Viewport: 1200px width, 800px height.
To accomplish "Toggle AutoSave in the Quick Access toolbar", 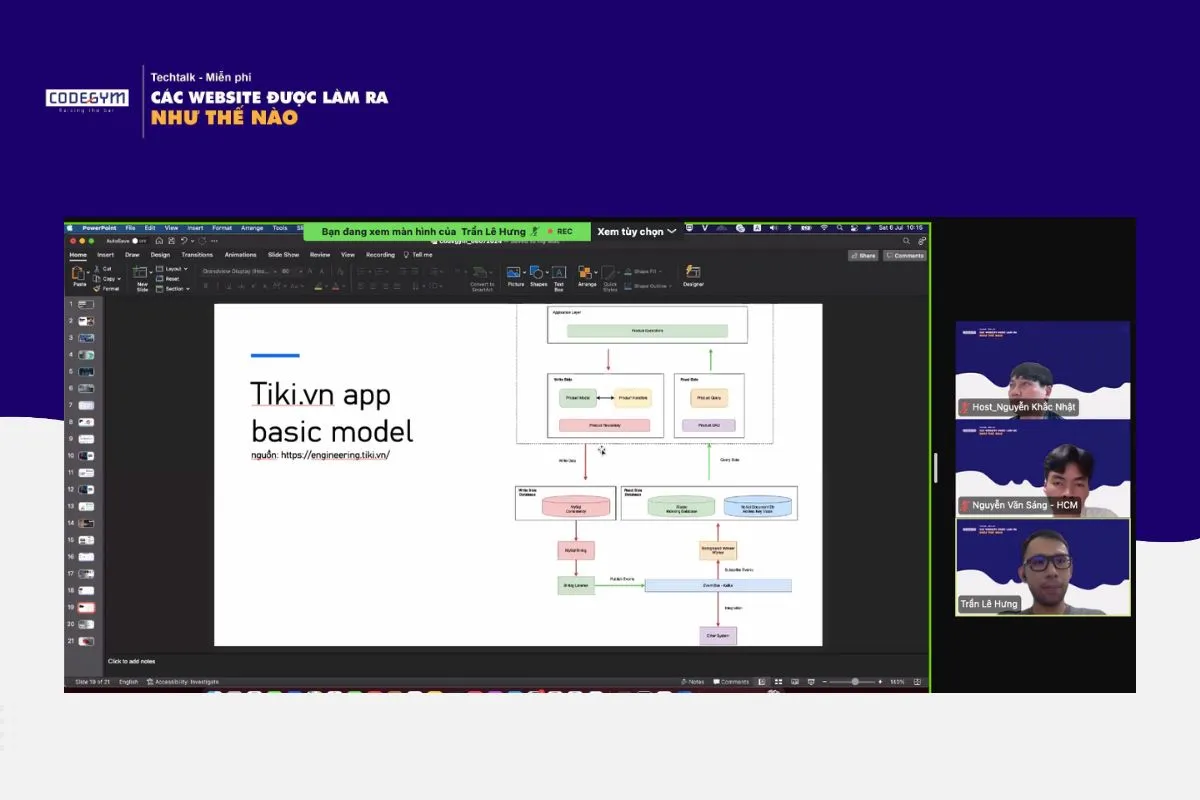I will [136, 241].
